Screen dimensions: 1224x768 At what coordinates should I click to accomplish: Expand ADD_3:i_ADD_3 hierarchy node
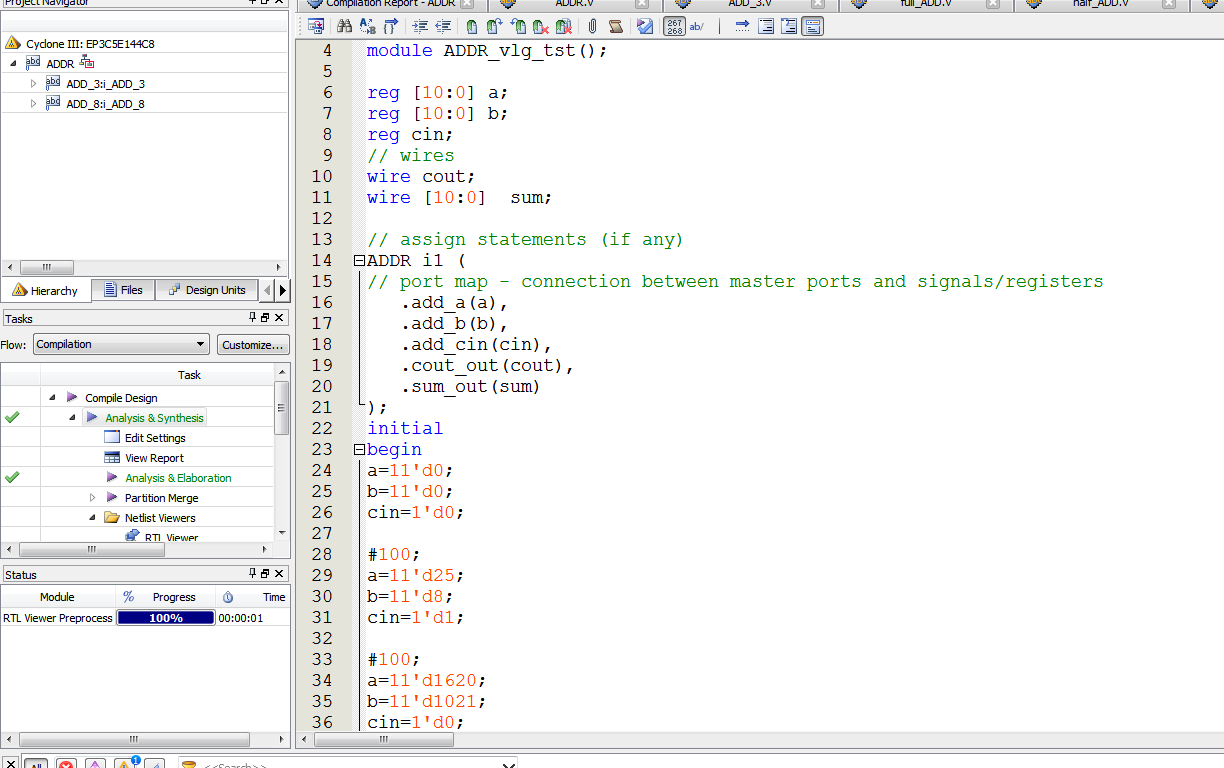point(33,84)
